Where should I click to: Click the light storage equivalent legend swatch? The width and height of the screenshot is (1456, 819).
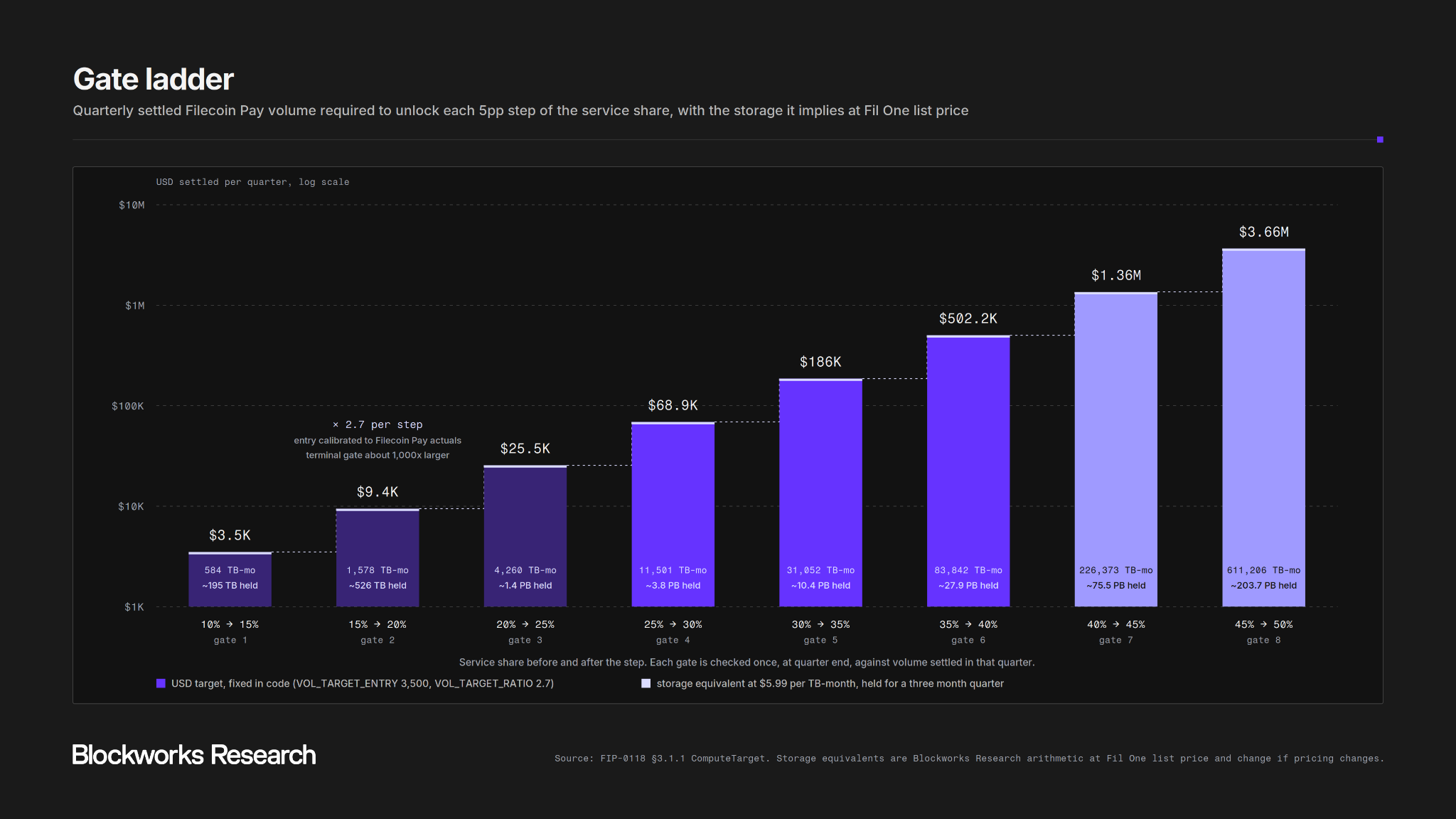[646, 683]
